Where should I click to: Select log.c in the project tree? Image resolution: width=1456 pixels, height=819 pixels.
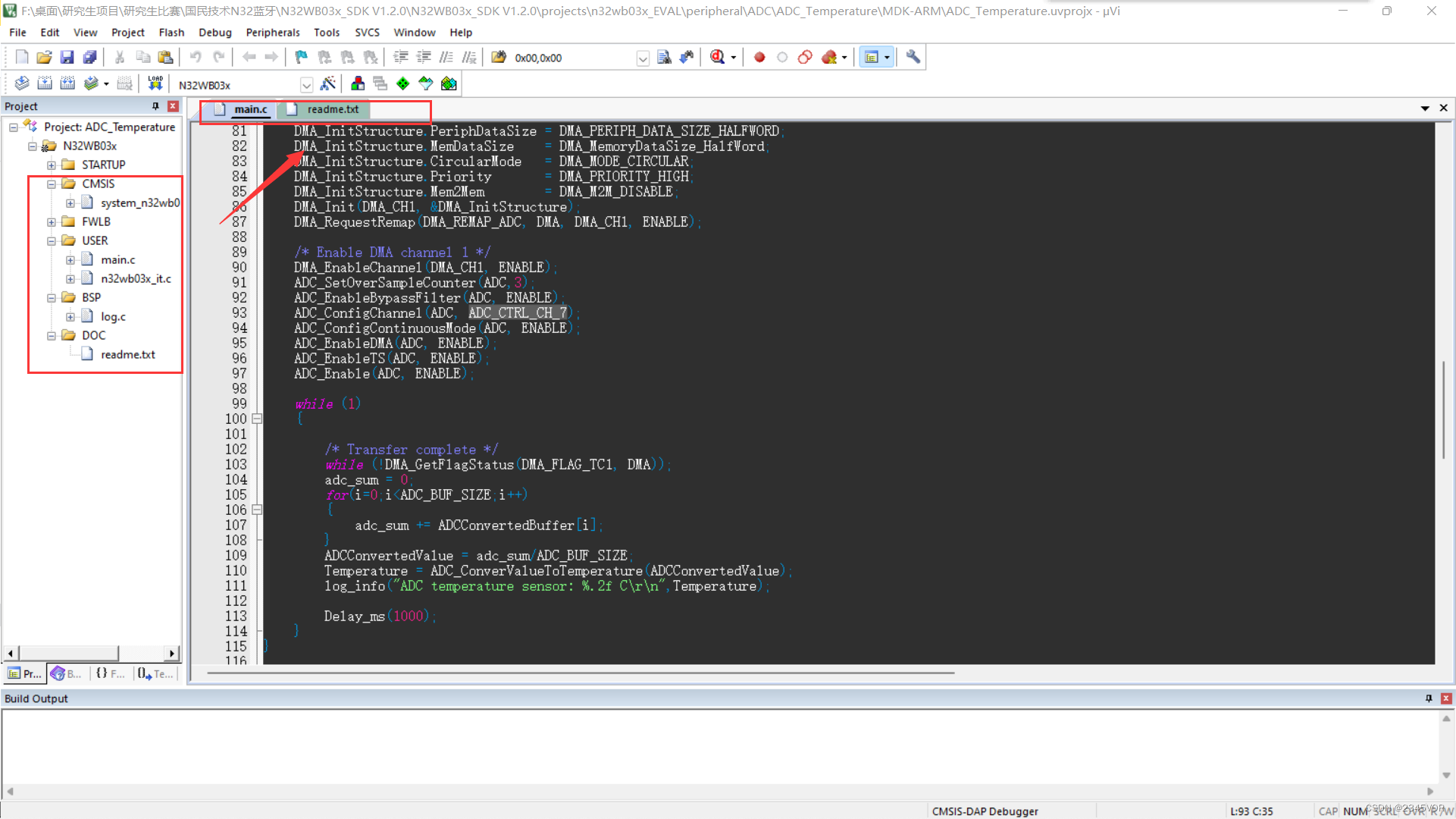pos(113,316)
